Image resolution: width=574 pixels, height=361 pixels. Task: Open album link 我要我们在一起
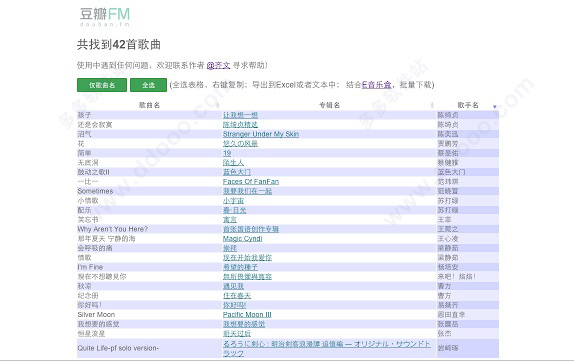click(247, 191)
